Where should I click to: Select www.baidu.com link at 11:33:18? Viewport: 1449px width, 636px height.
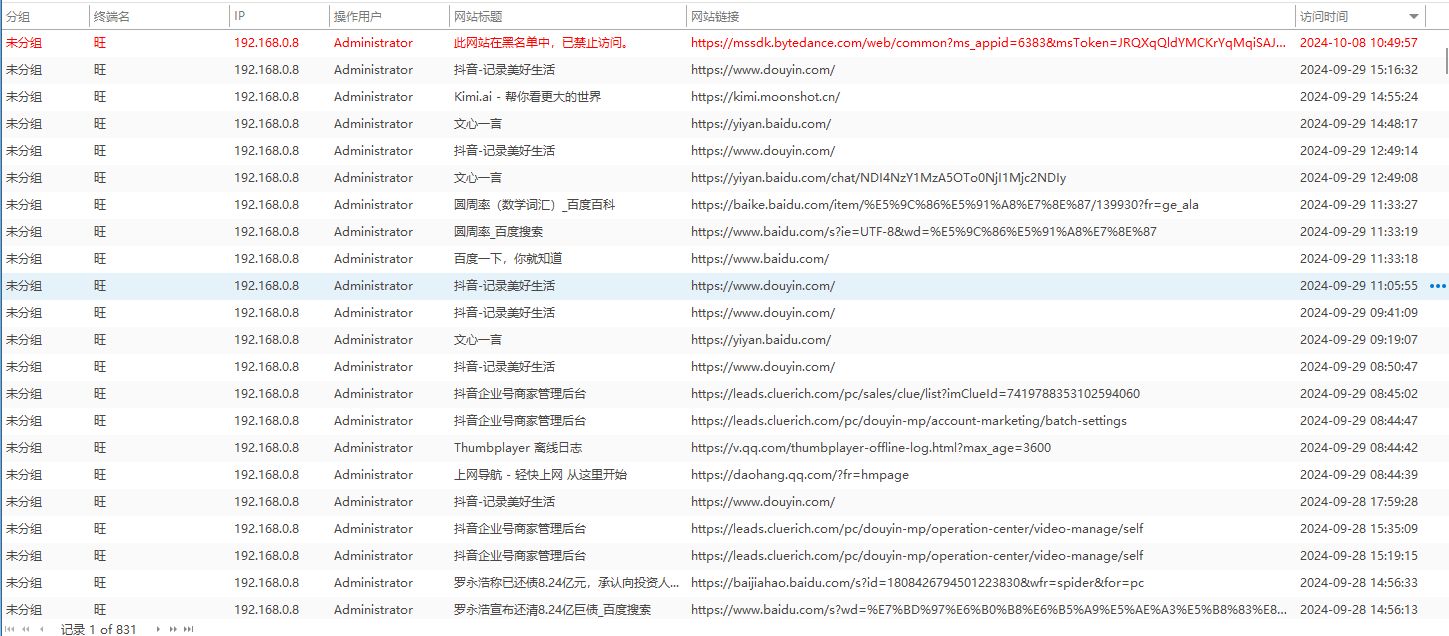(760, 259)
